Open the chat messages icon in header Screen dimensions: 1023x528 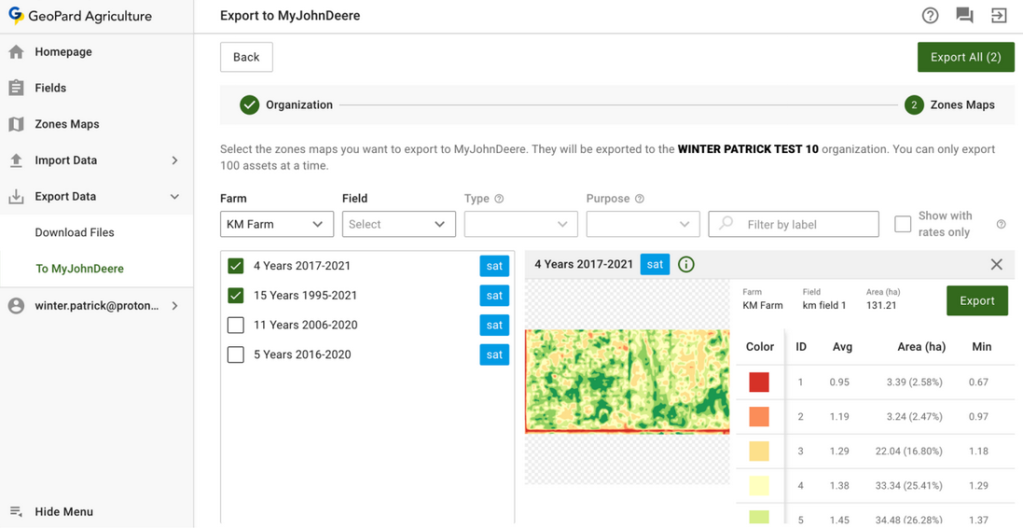coord(964,15)
